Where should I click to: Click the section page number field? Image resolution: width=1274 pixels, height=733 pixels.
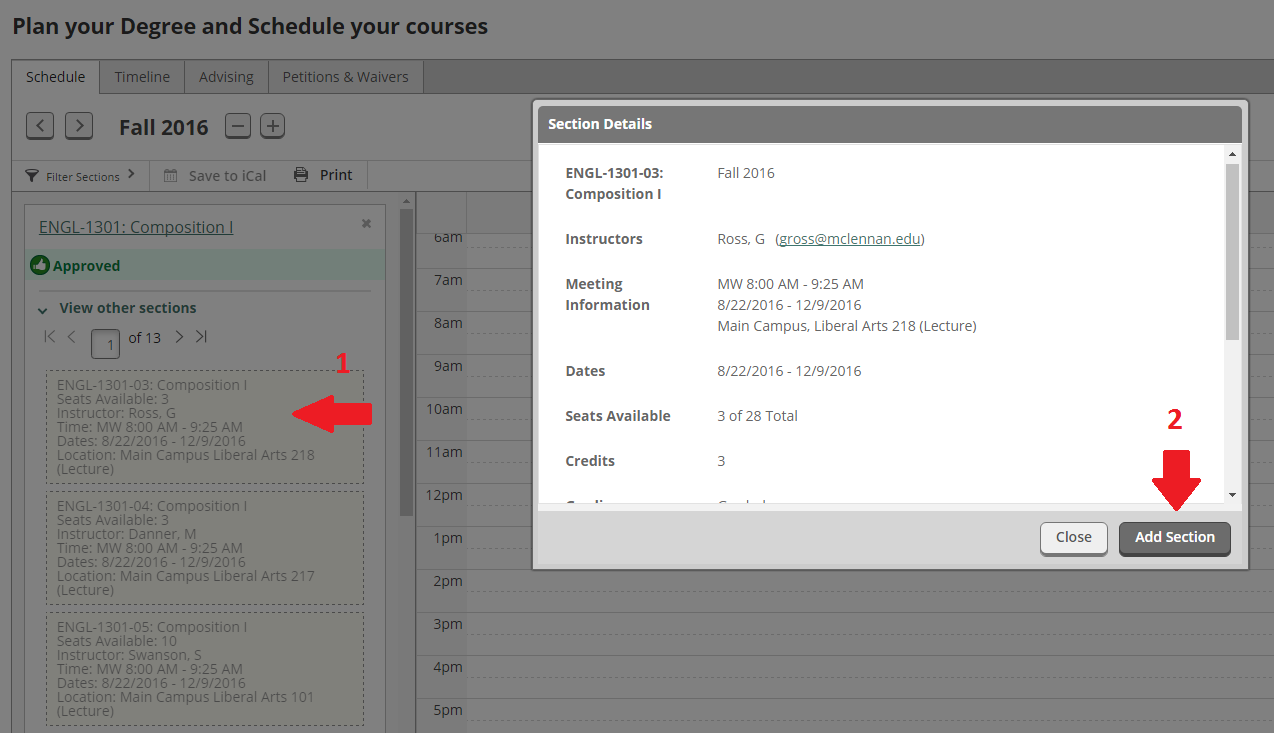tap(105, 343)
